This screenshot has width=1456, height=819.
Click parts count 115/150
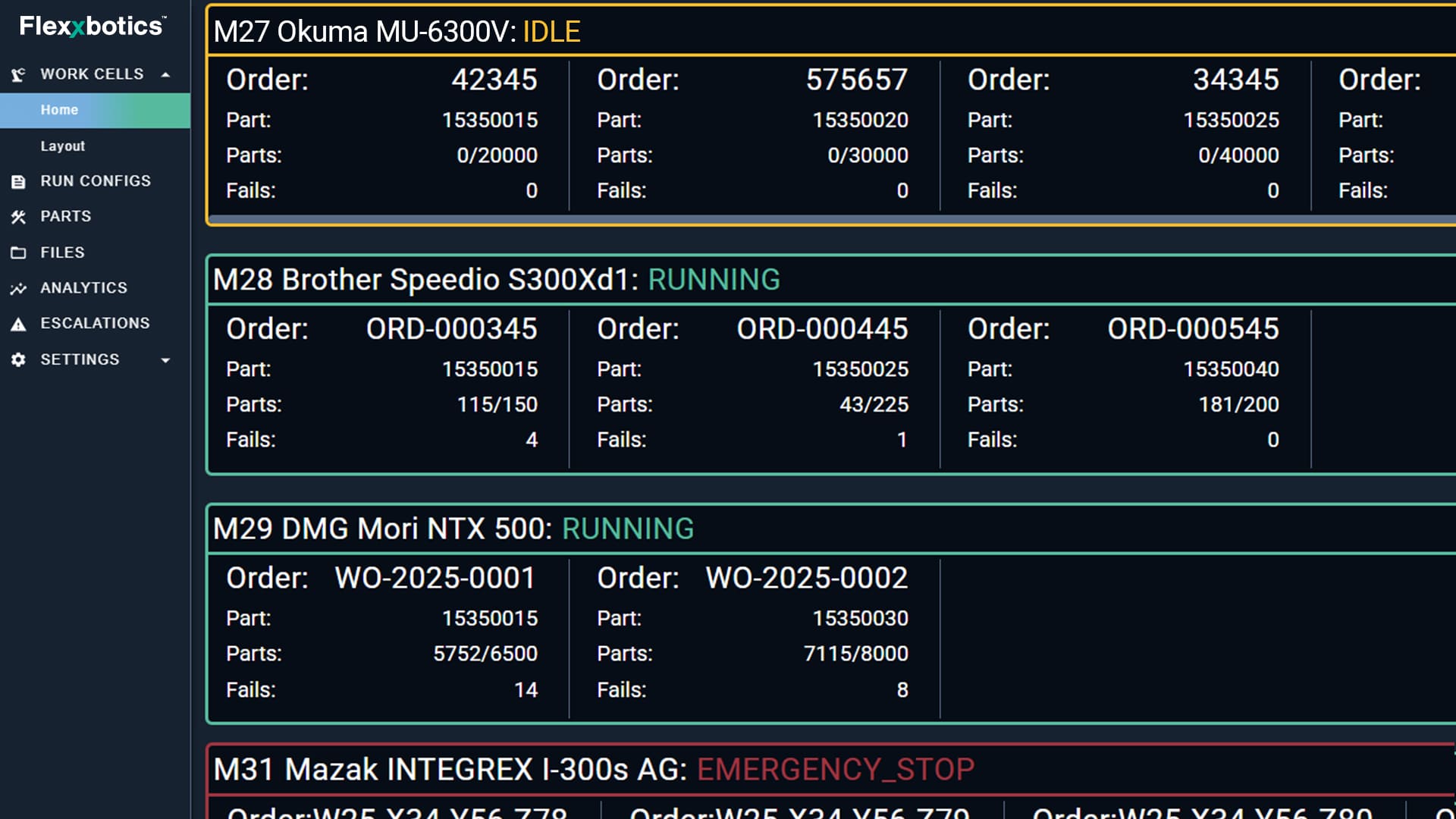497,405
